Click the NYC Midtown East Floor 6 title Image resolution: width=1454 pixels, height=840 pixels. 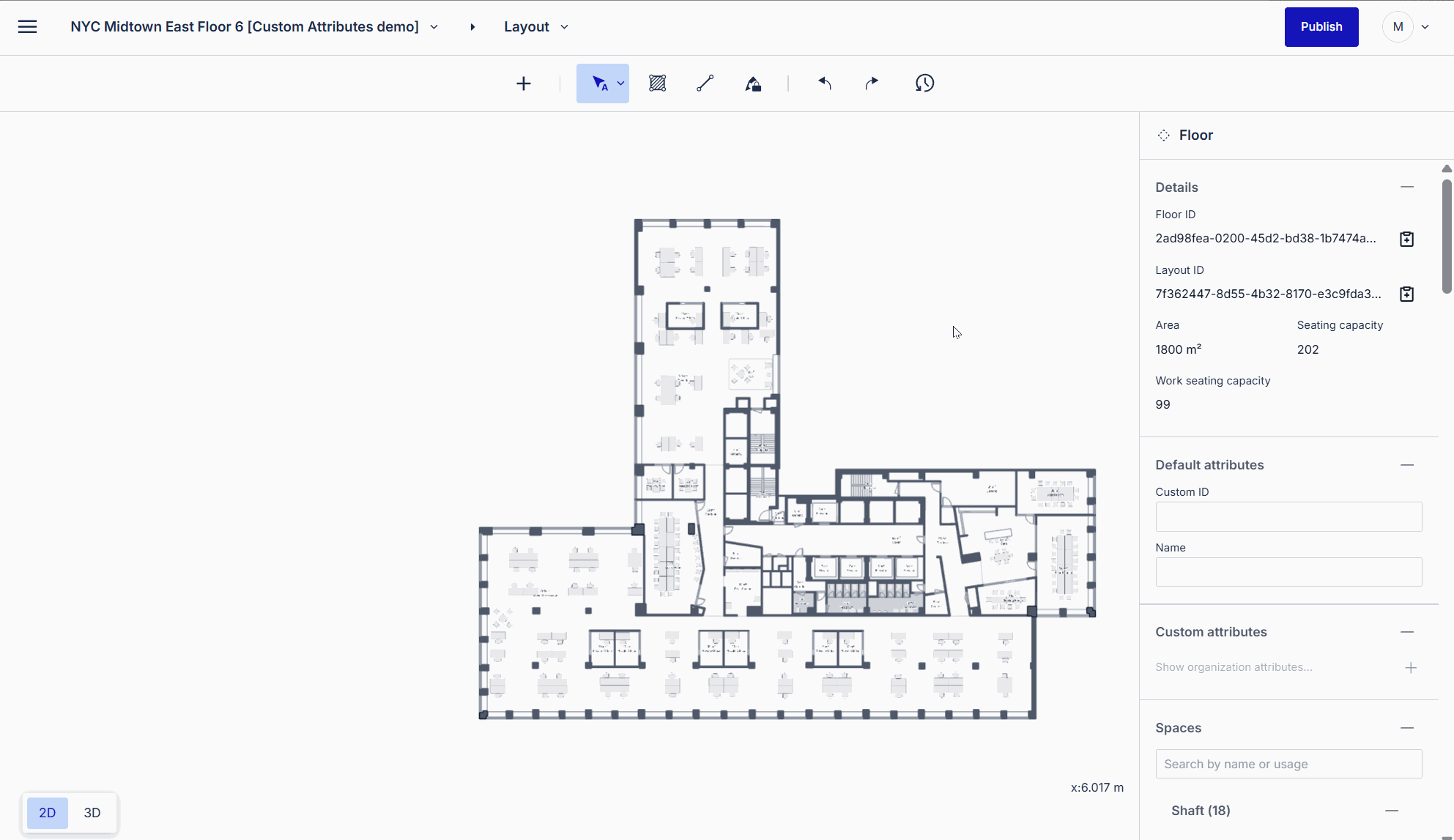[245, 27]
